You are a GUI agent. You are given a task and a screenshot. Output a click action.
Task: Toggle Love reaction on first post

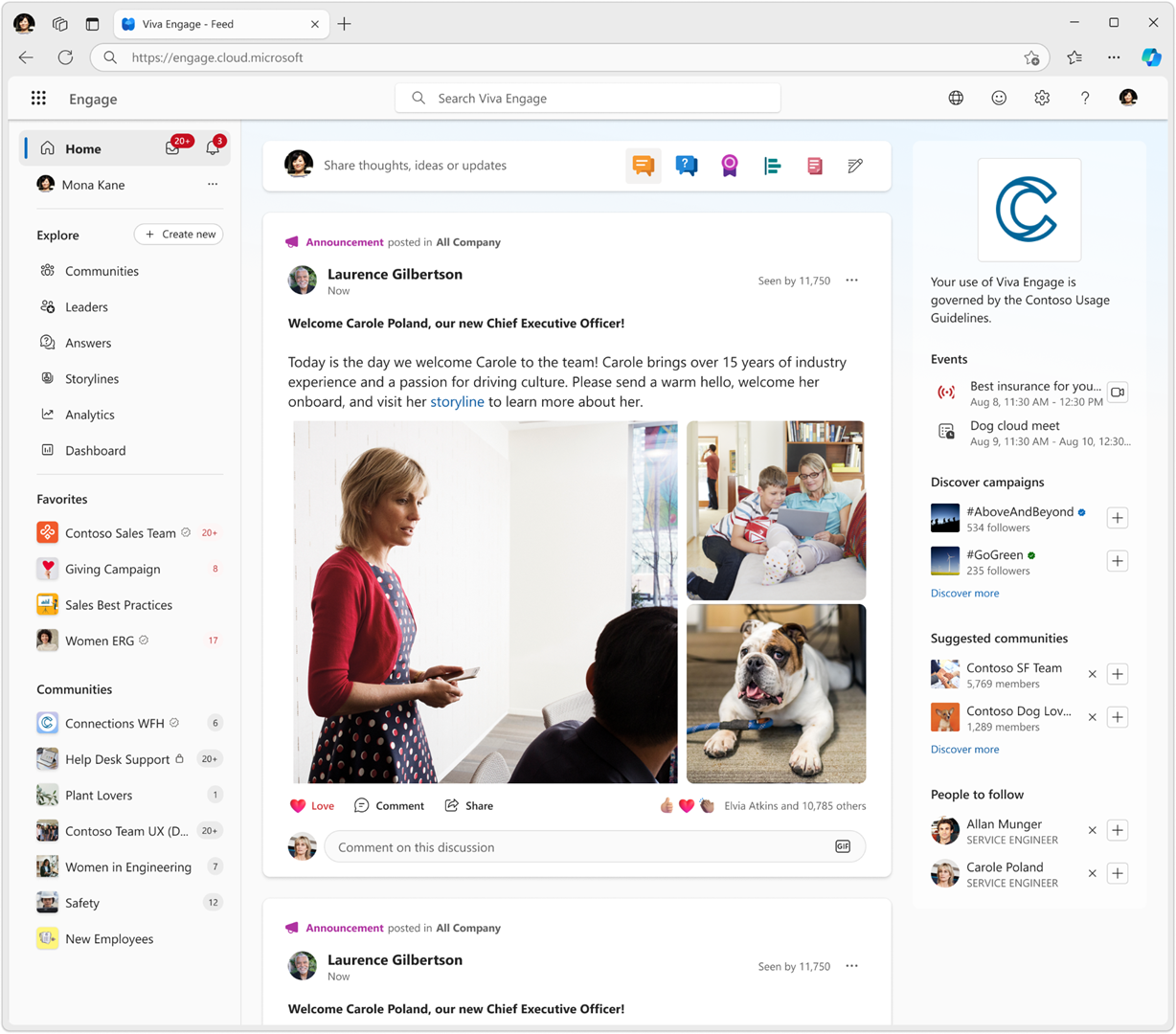point(312,806)
